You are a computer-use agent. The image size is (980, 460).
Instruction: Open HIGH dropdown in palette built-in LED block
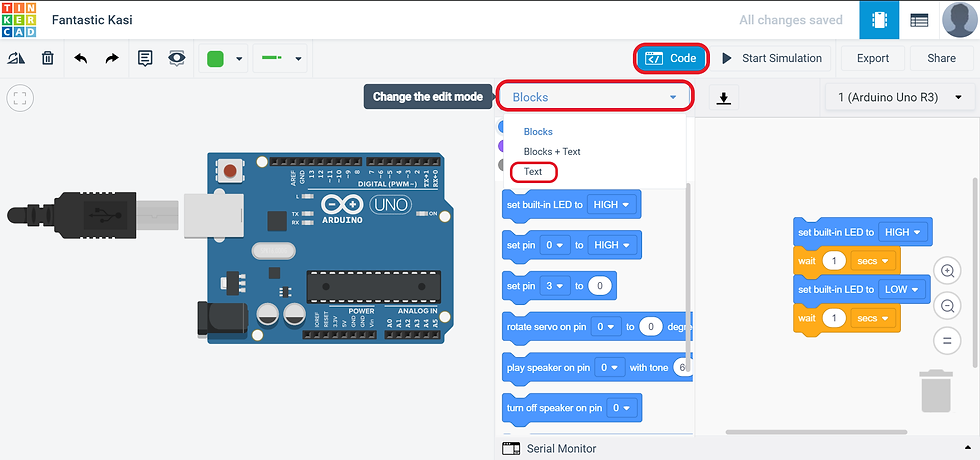pyautogui.click(x=611, y=204)
